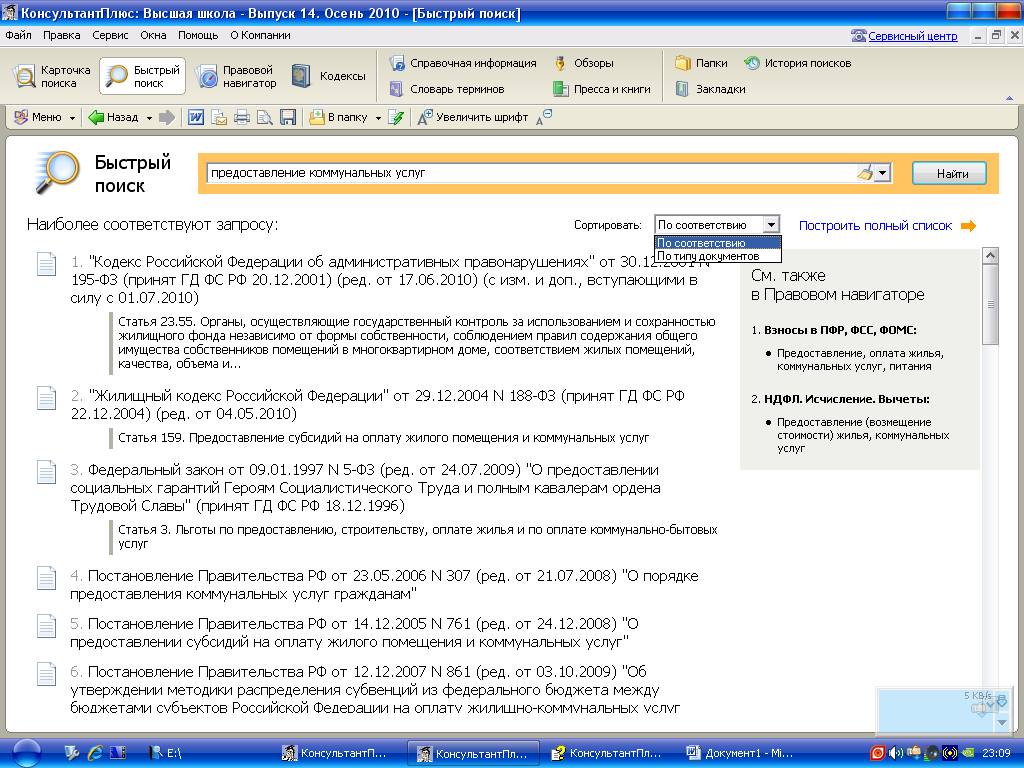The width and height of the screenshot is (1024, 768).
Task: Select Быстрый поиск toolbar button
Action: (143, 76)
